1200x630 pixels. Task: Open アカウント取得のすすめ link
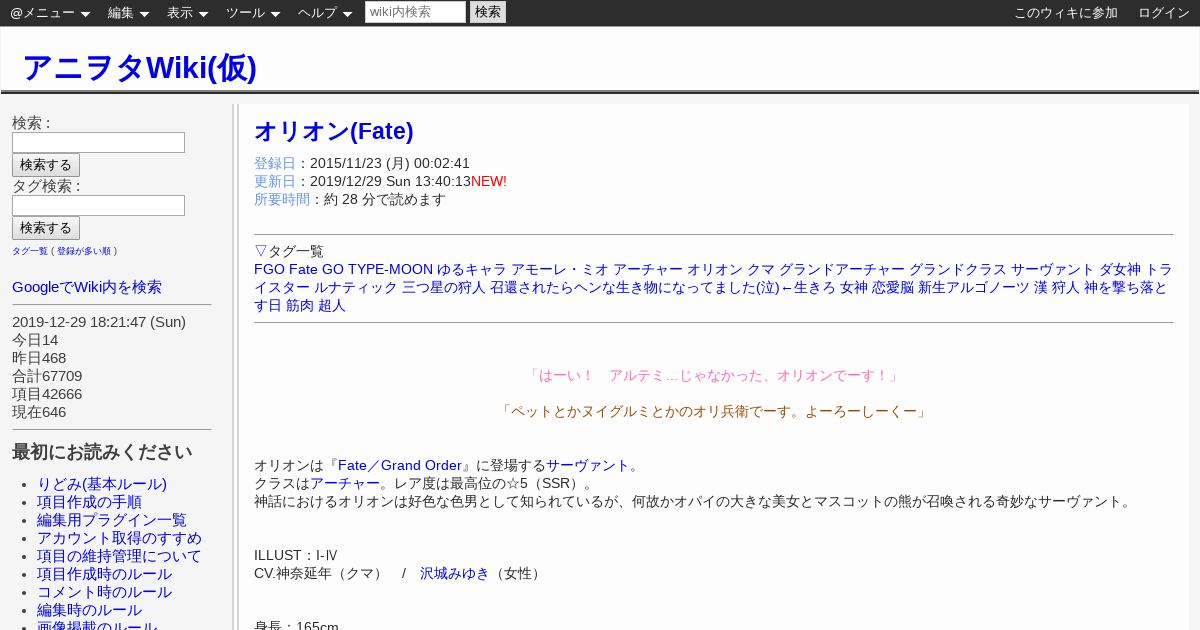[119, 538]
